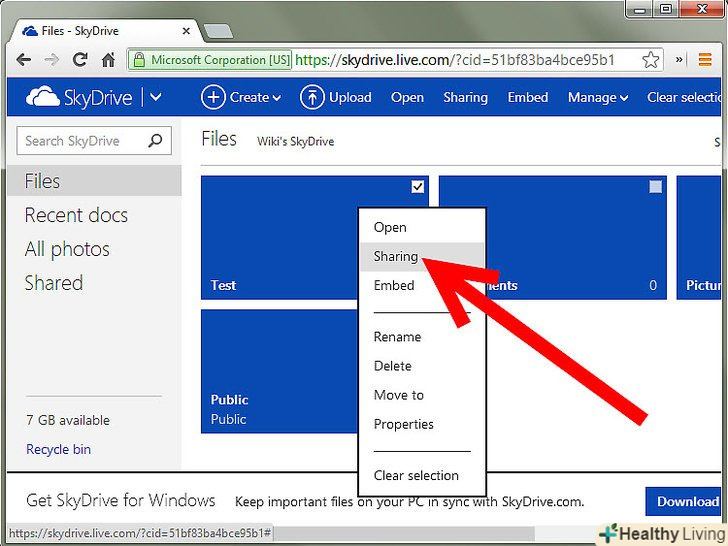This screenshot has height=546, width=728.
Task: Select the Public folder tile
Action: [x=280, y=371]
